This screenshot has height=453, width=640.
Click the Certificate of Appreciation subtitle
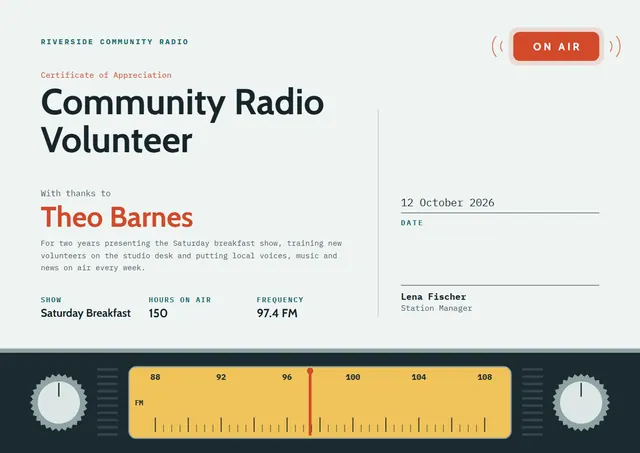(106, 75)
